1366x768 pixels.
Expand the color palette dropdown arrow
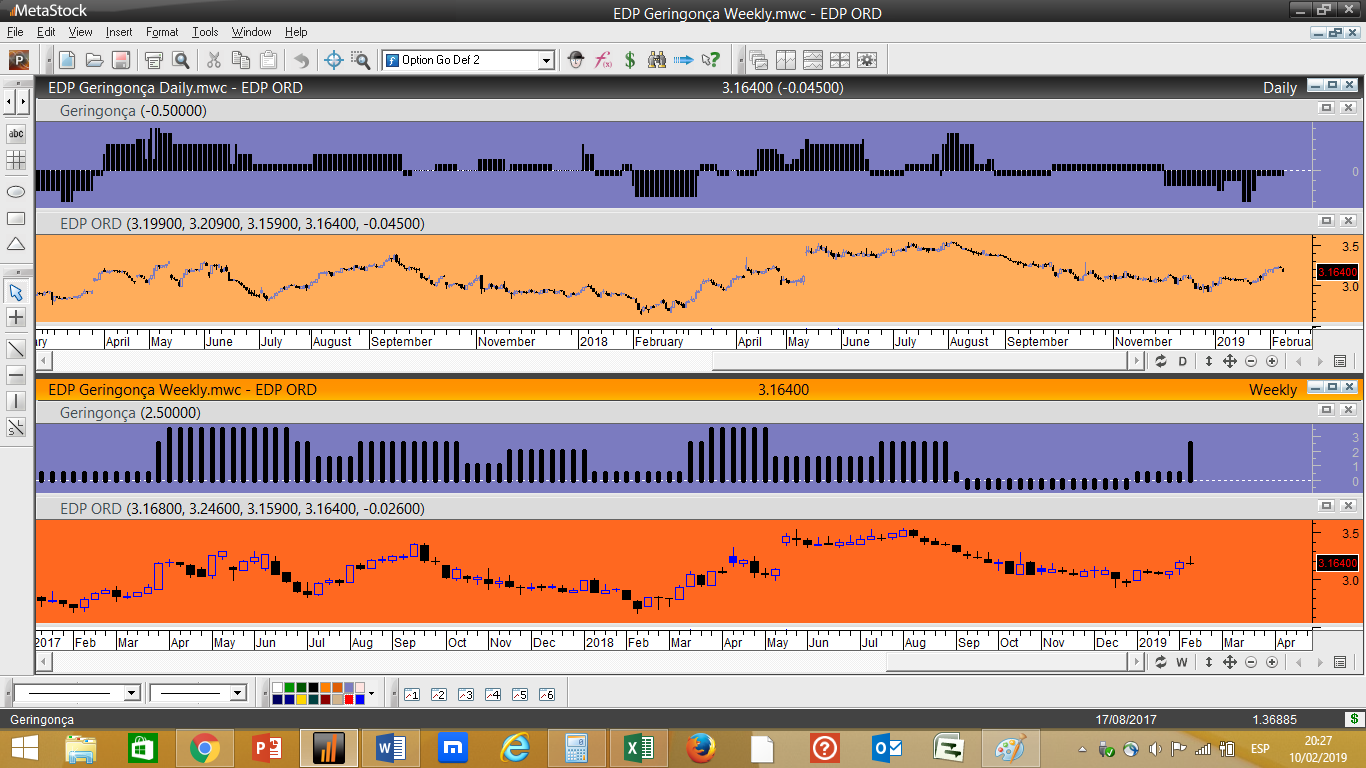(372, 693)
